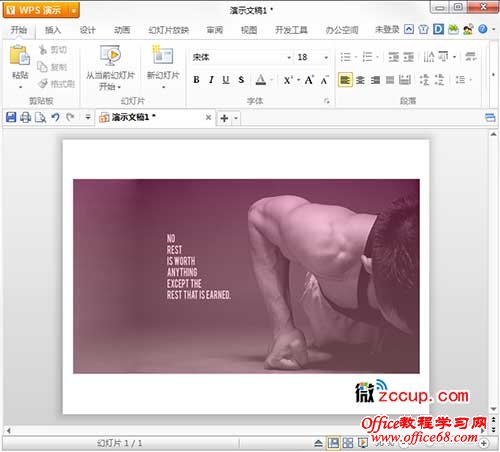The image size is (500, 452).
Task: Start slideshow from current slide icon
Action: 110,55
